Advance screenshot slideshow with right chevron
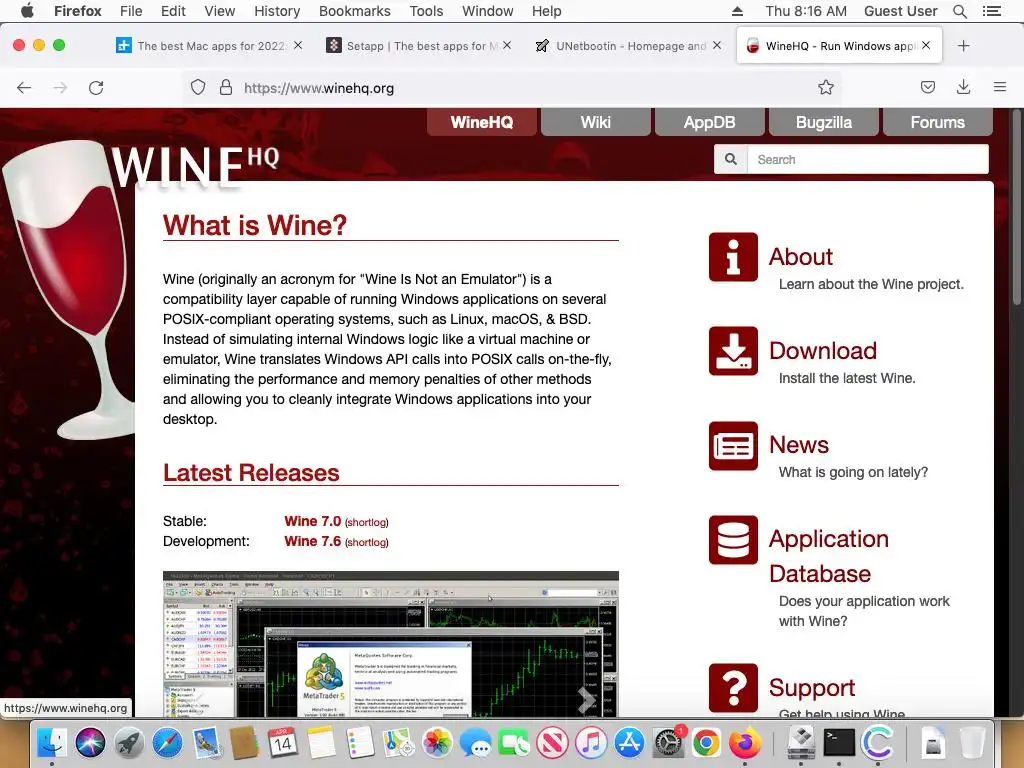Screen dimensions: 1024x768 pos(586,699)
